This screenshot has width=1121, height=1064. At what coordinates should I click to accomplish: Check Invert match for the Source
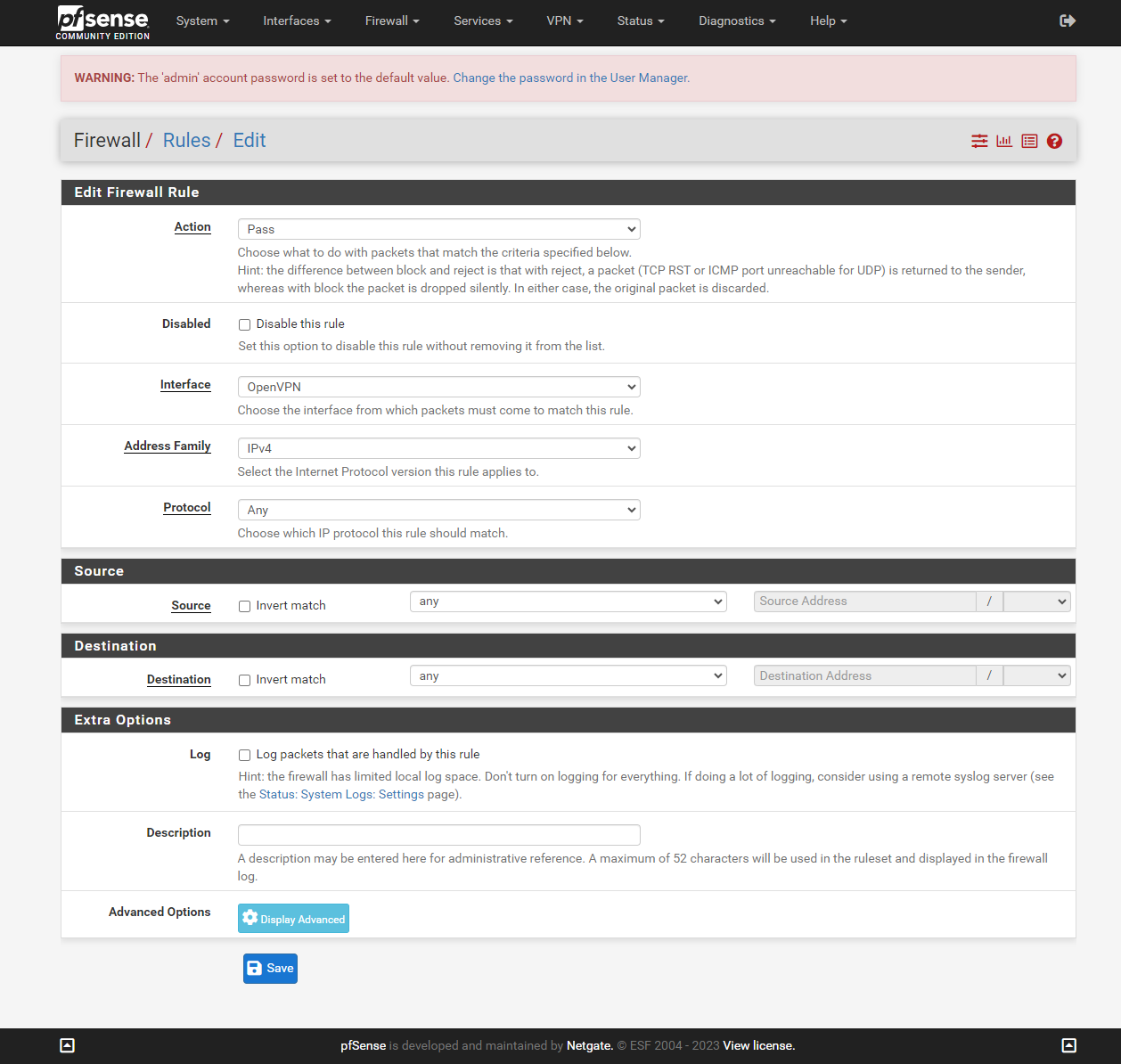coord(244,606)
